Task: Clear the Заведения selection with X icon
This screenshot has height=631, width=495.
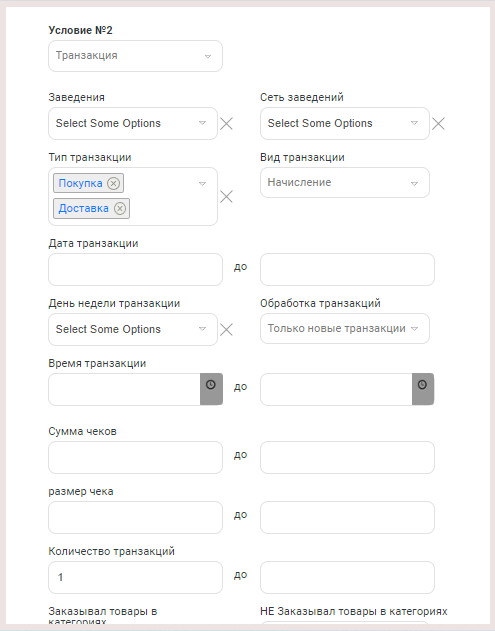Action: pos(227,124)
